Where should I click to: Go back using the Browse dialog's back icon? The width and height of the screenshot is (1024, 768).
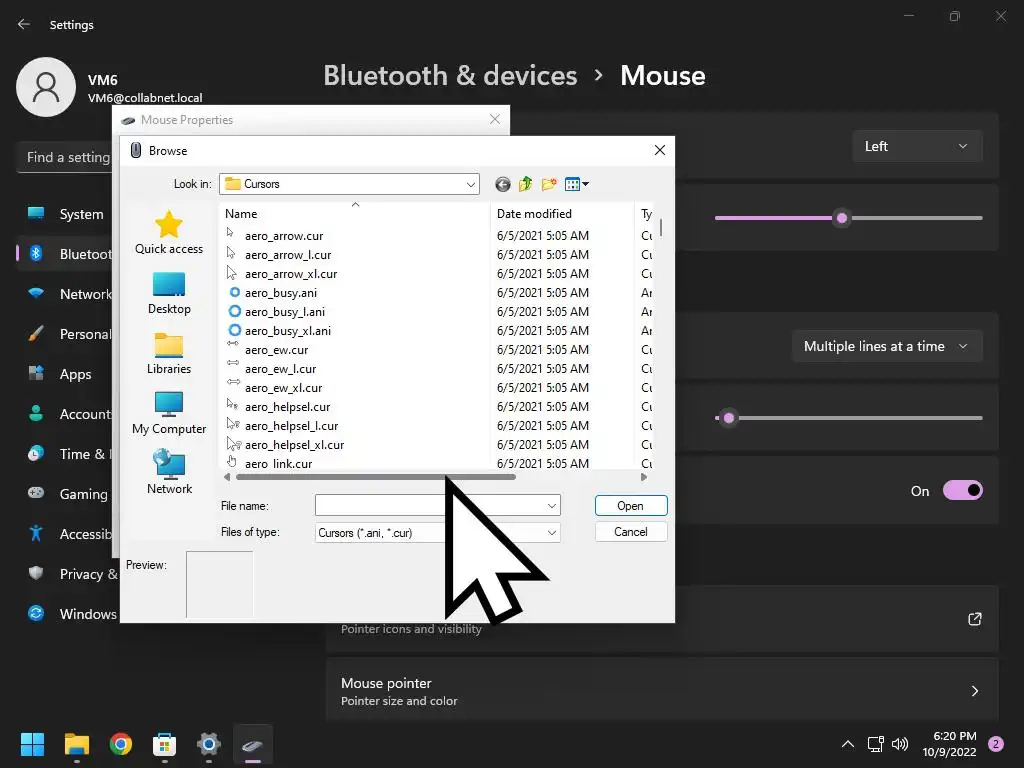point(502,184)
